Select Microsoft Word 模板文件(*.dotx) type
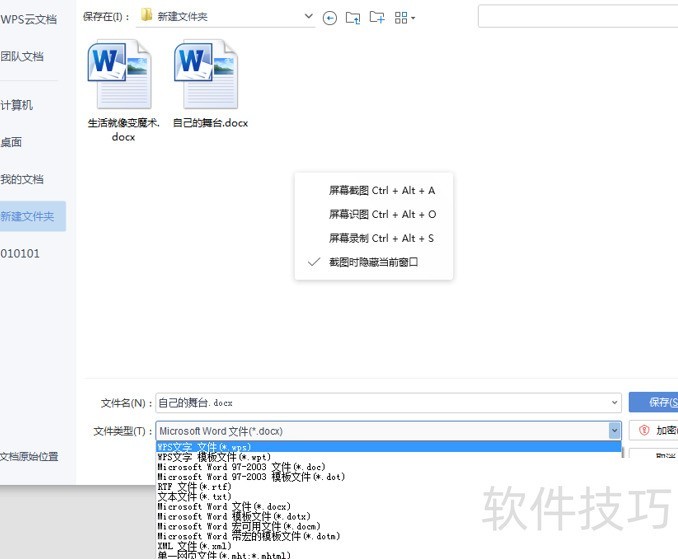This screenshot has width=678, height=559. point(388,516)
